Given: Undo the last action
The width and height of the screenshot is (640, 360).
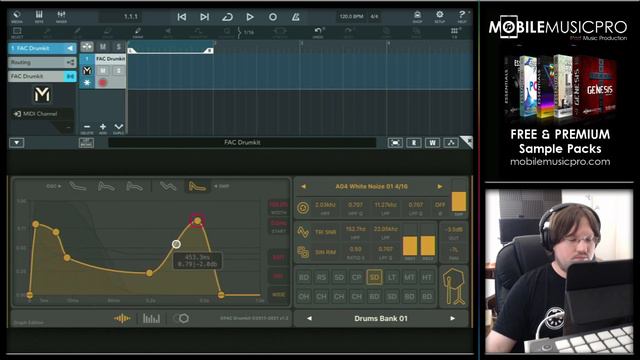Looking at the screenshot, I should (x=318, y=33).
